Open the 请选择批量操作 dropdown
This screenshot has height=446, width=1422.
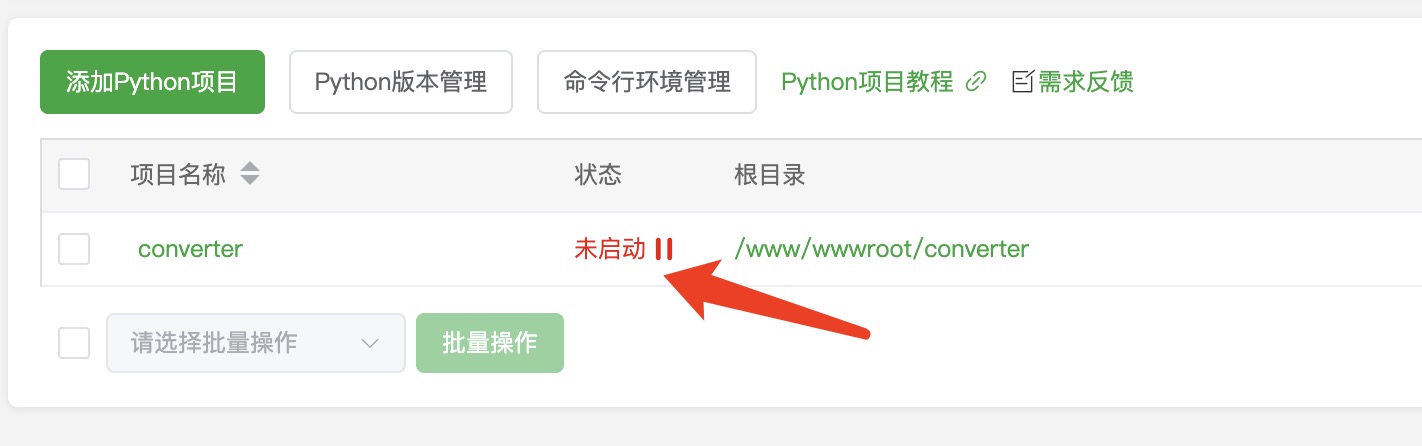click(256, 343)
